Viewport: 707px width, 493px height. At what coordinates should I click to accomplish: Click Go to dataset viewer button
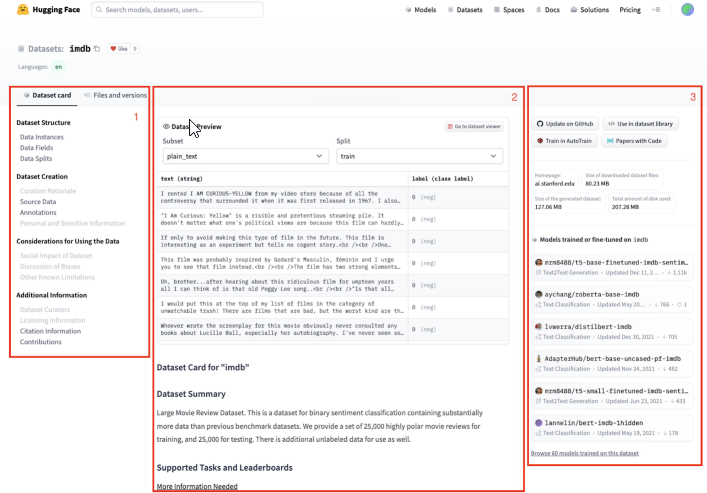(474, 126)
